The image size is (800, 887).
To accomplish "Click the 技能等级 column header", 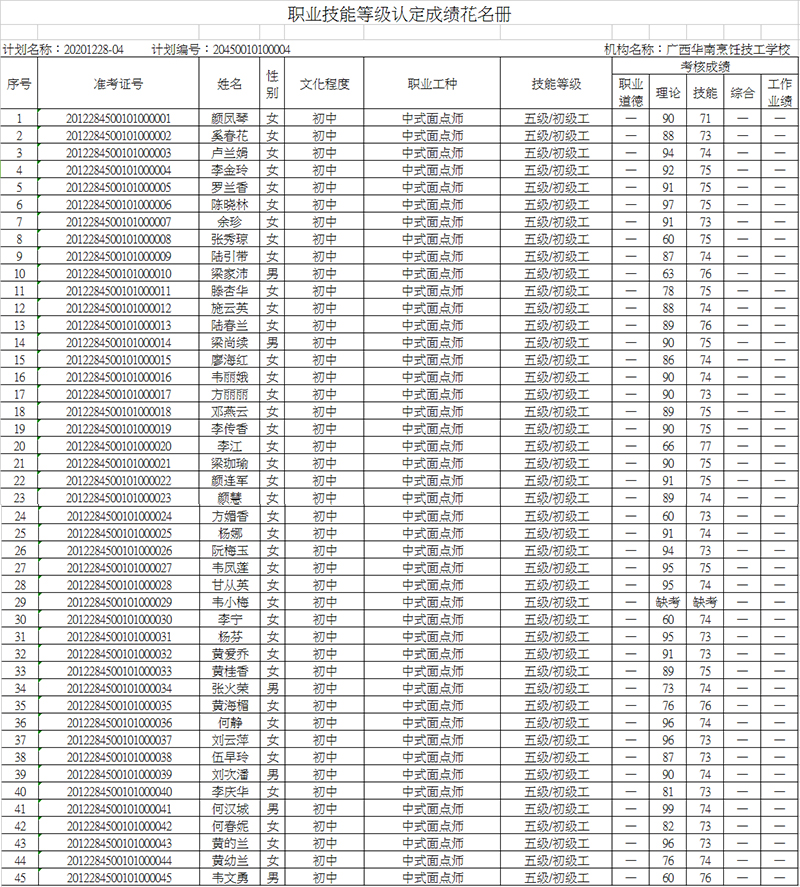I will (x=556, y=84).
